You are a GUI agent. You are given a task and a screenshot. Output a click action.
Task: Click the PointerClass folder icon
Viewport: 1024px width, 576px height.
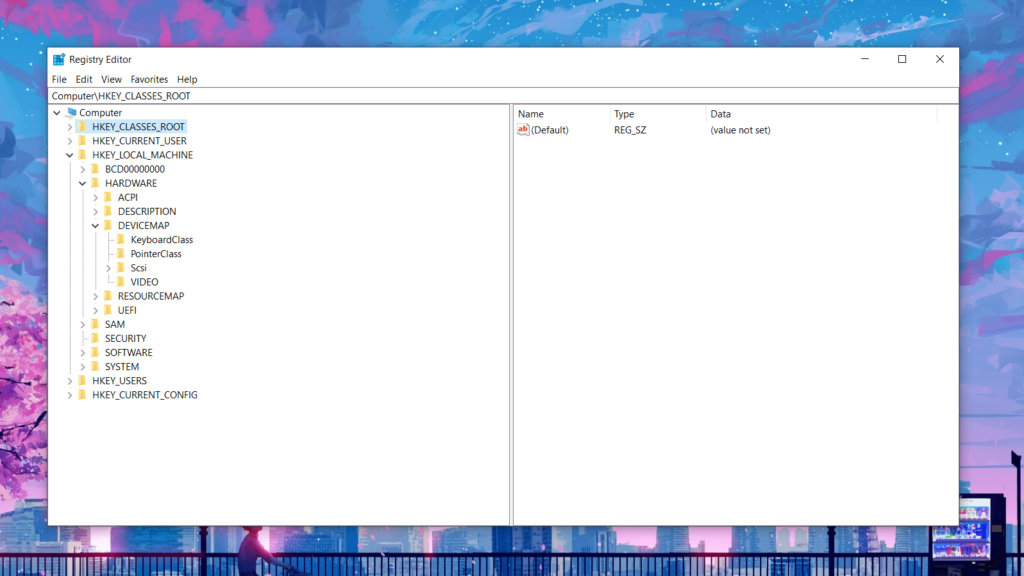(121, 253)
